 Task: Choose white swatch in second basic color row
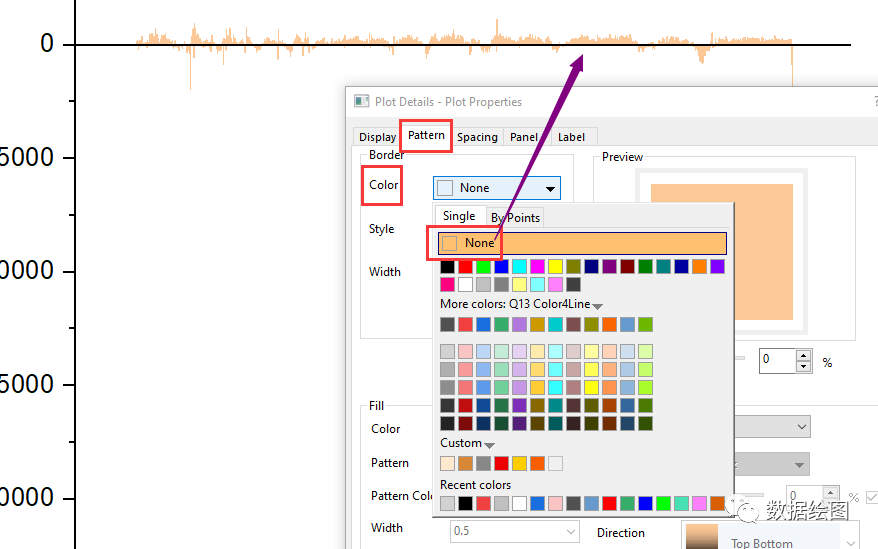tap(466, 285)
